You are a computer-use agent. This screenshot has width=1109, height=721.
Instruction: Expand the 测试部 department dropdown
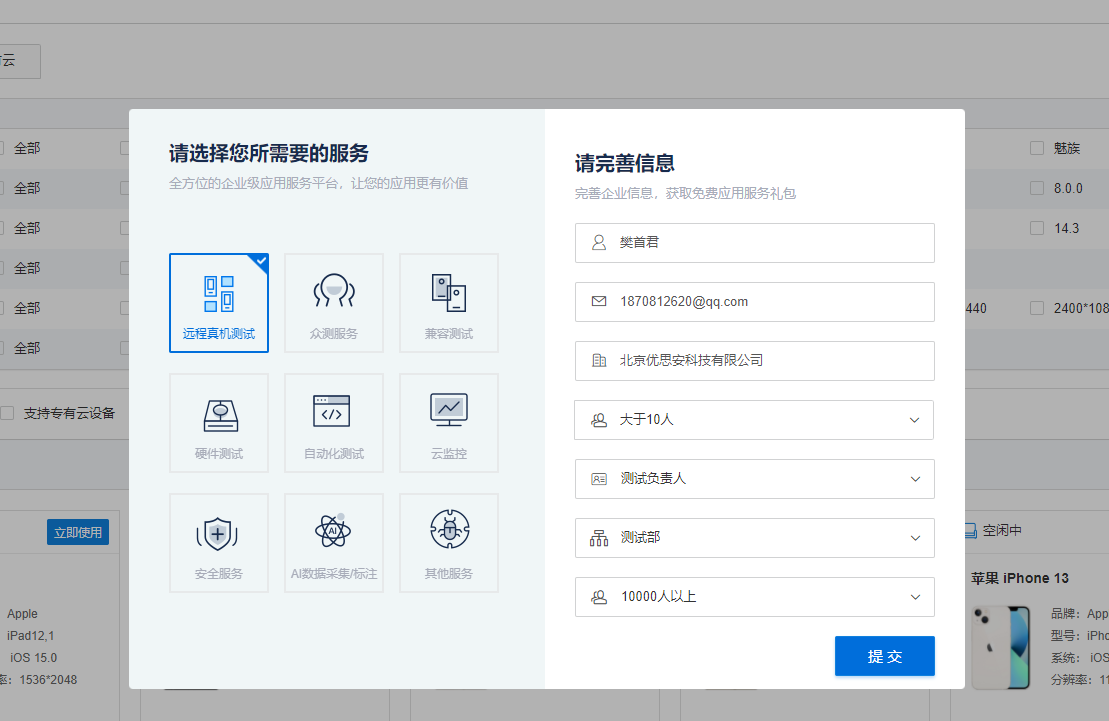point(755,538)
